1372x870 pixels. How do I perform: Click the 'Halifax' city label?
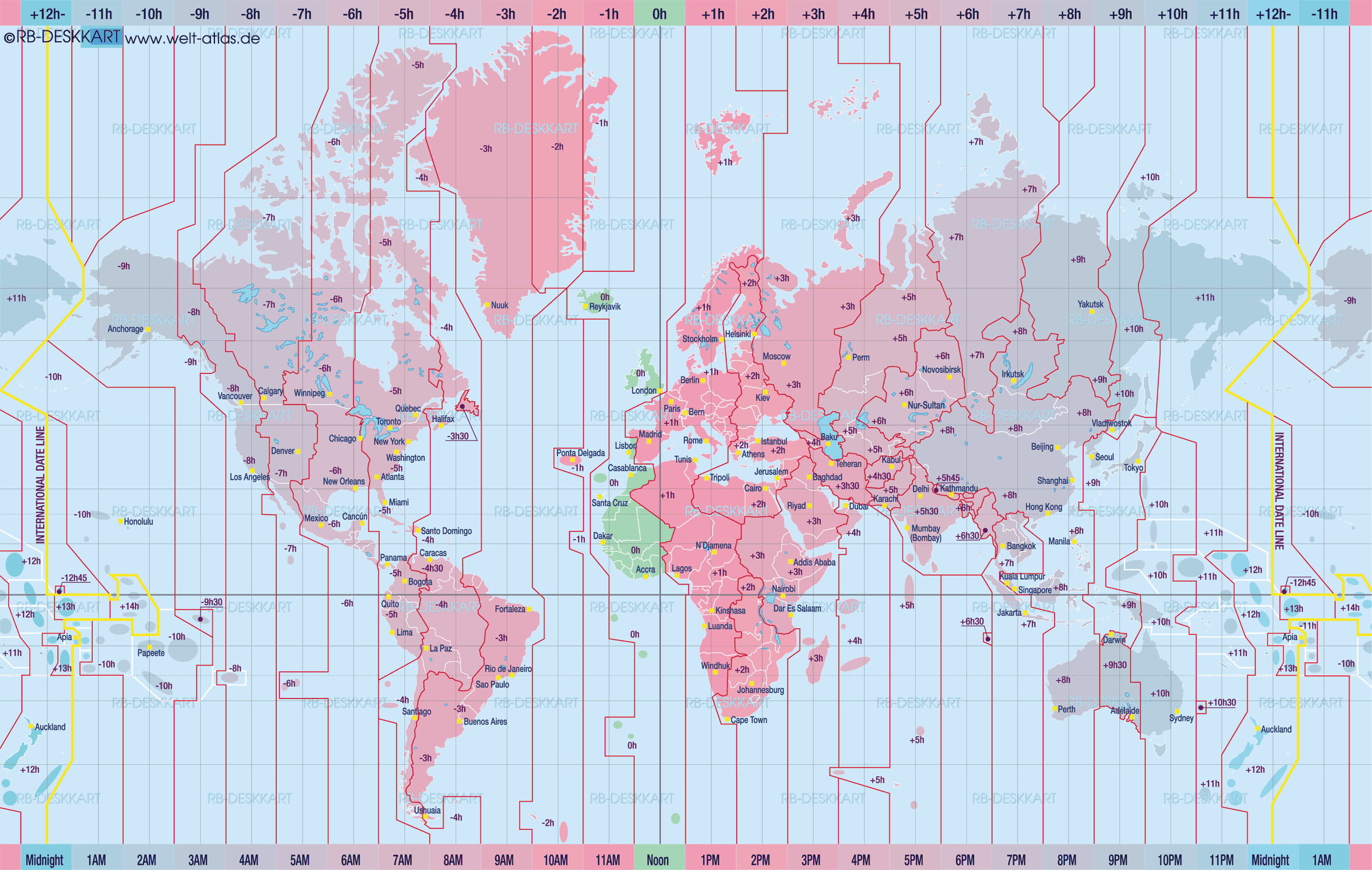tap(443, 419)
